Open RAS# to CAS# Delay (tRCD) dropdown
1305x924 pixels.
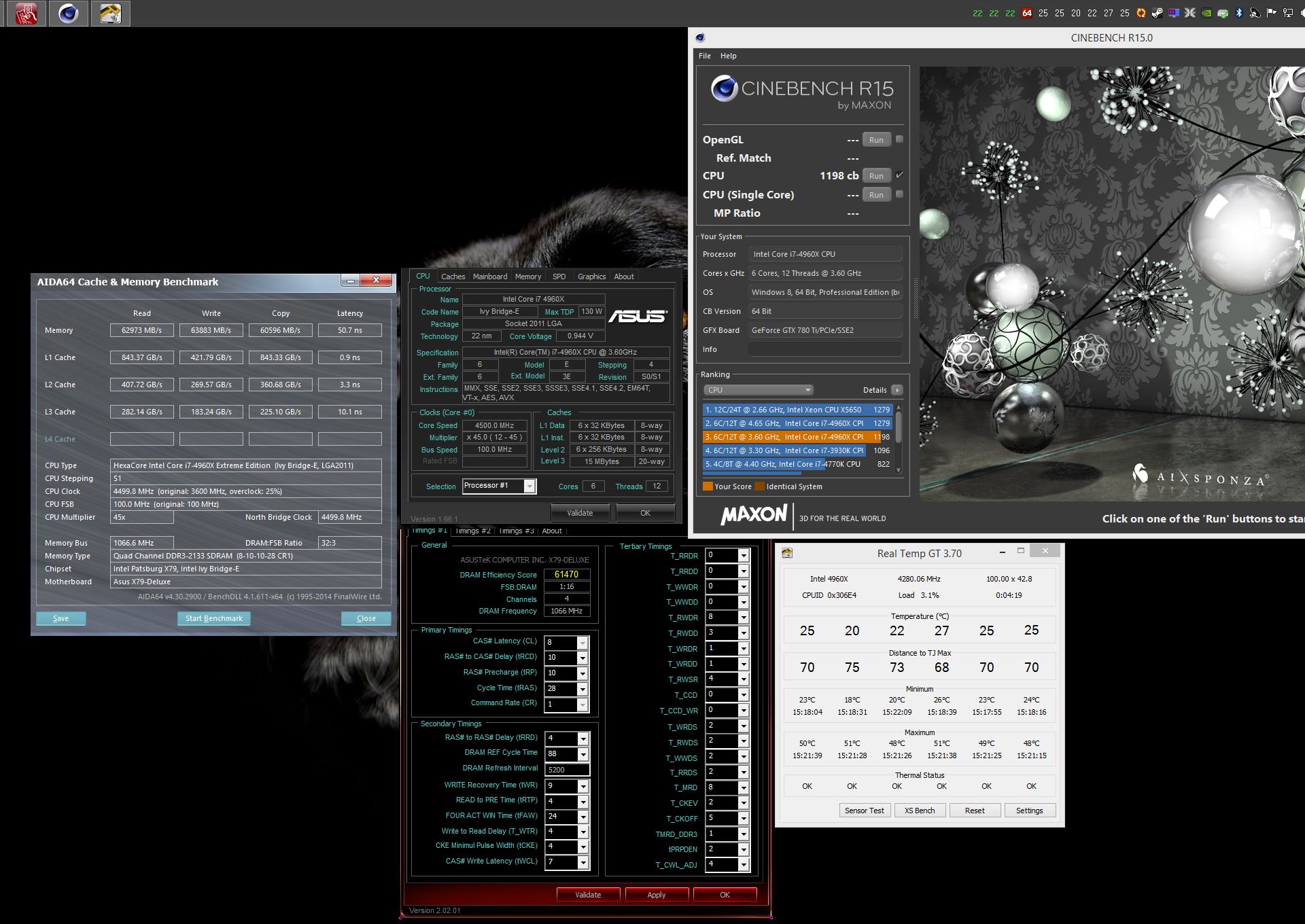[582, 658]
